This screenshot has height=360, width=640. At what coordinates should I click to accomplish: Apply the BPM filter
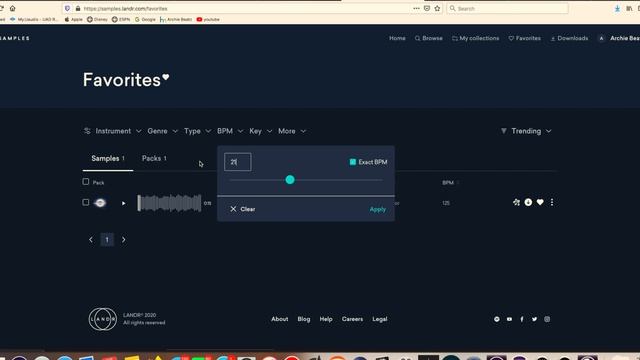[378, 209]
